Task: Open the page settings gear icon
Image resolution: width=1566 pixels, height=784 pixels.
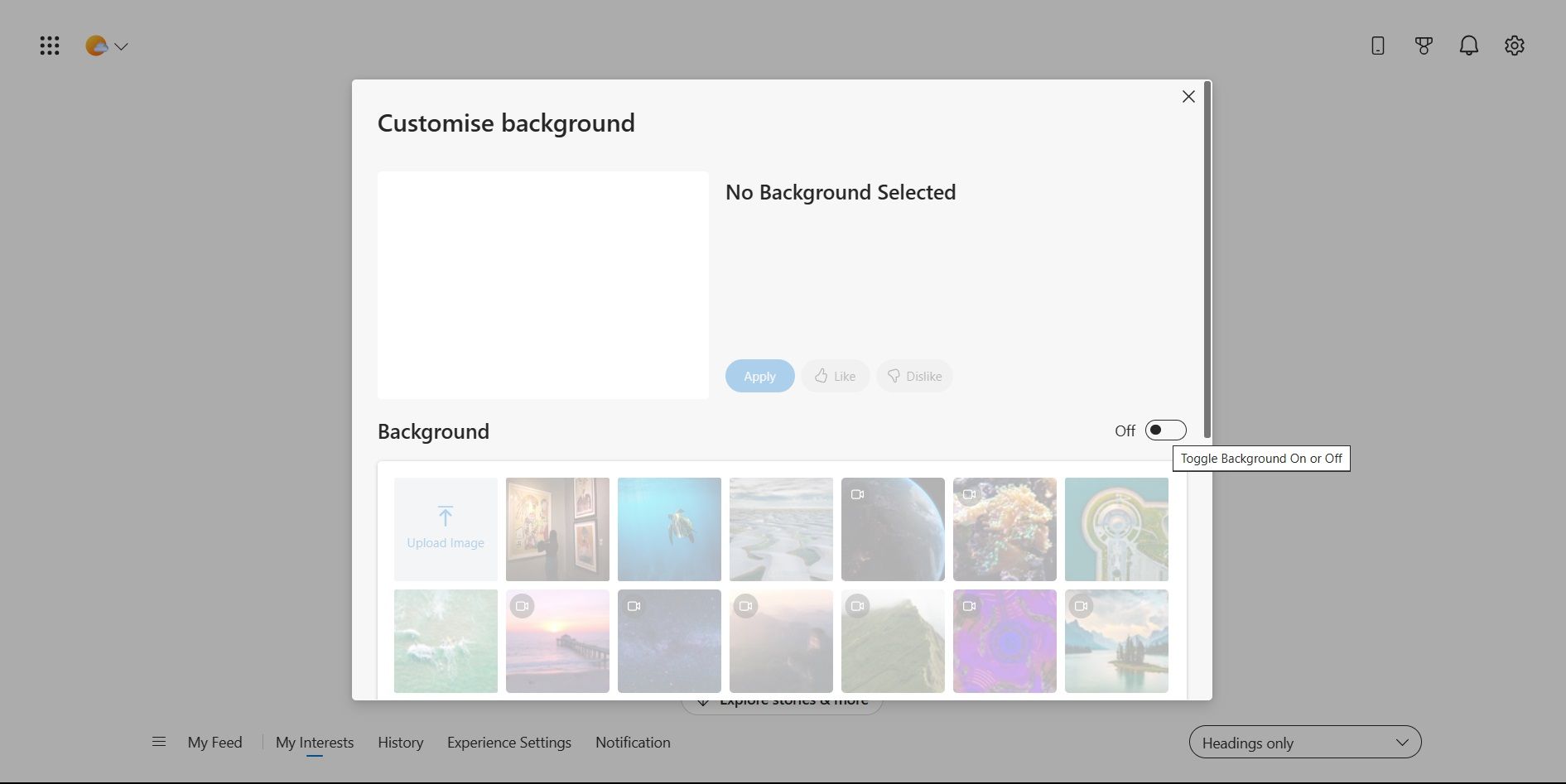Action: pos(1515,46)
